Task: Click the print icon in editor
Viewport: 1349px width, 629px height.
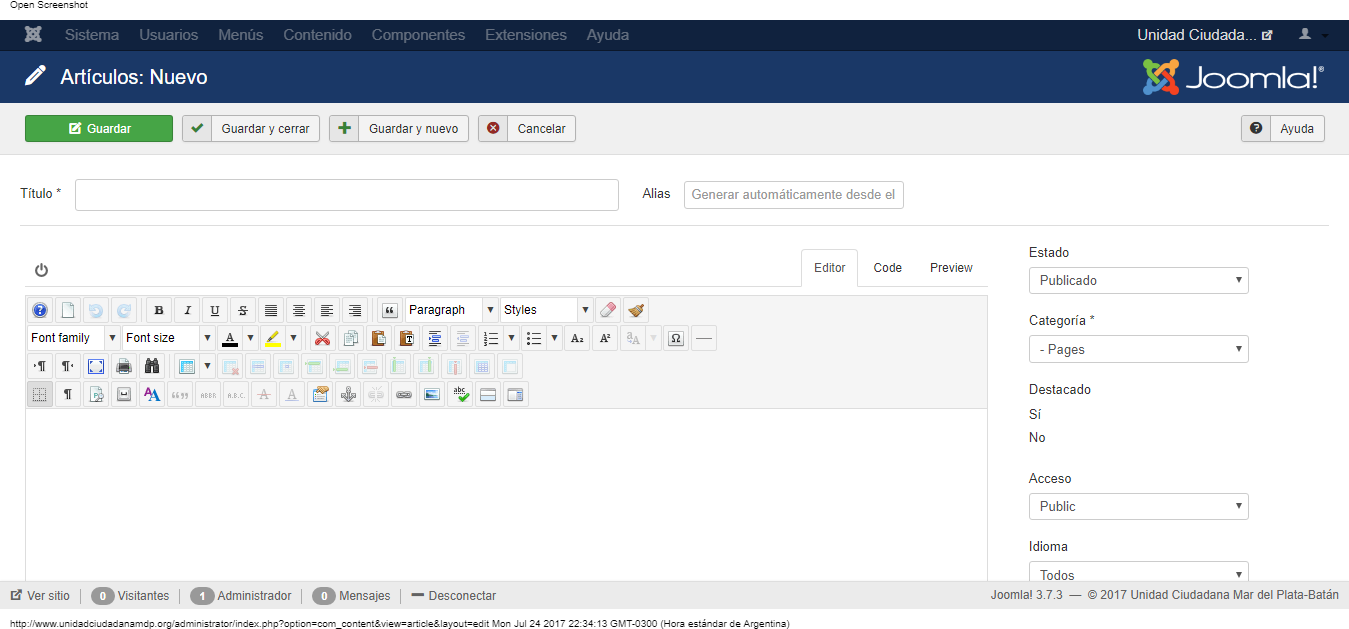Action: click(x=124, y=366)
